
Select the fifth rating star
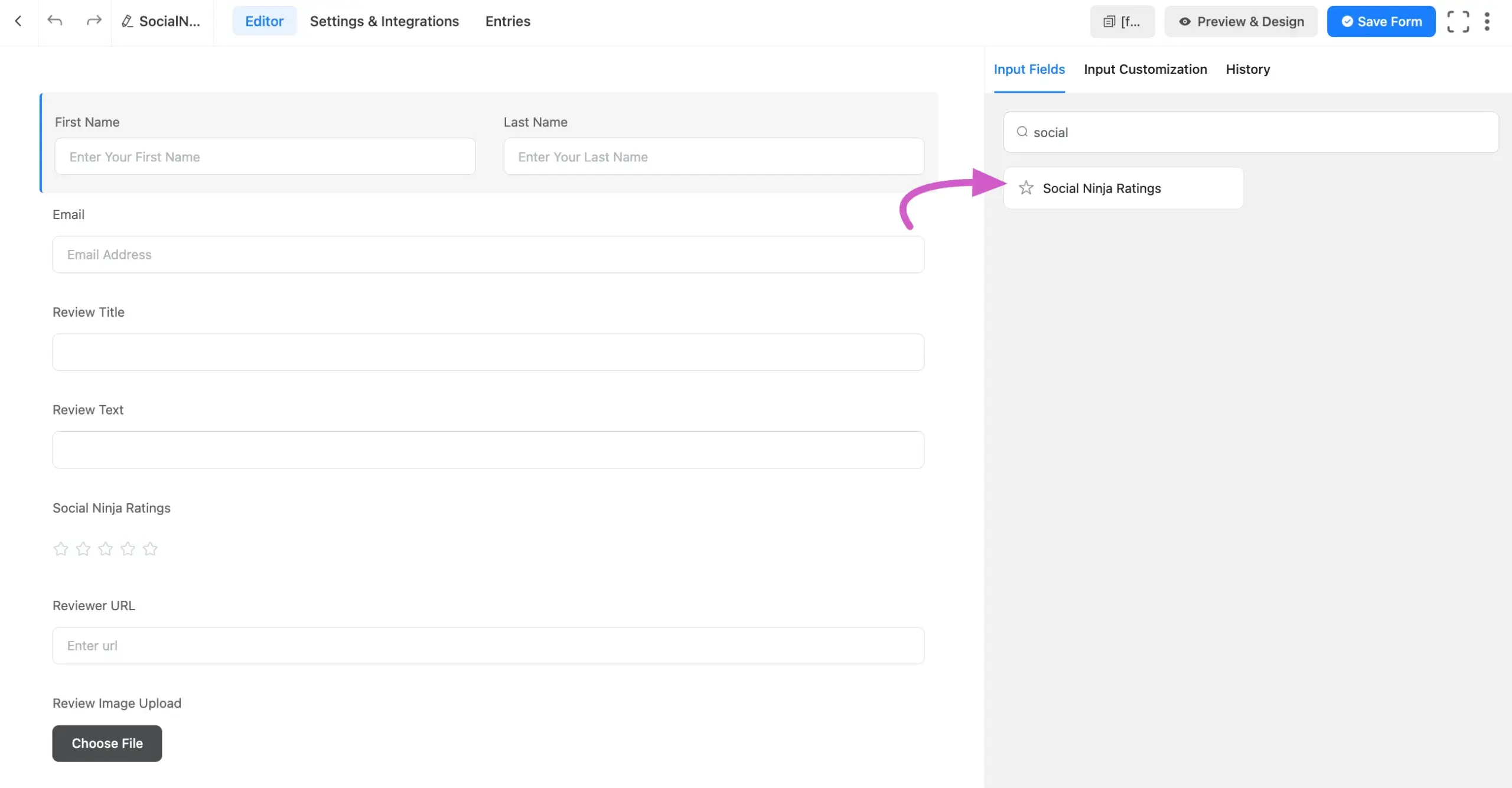[x=150, y=549]
